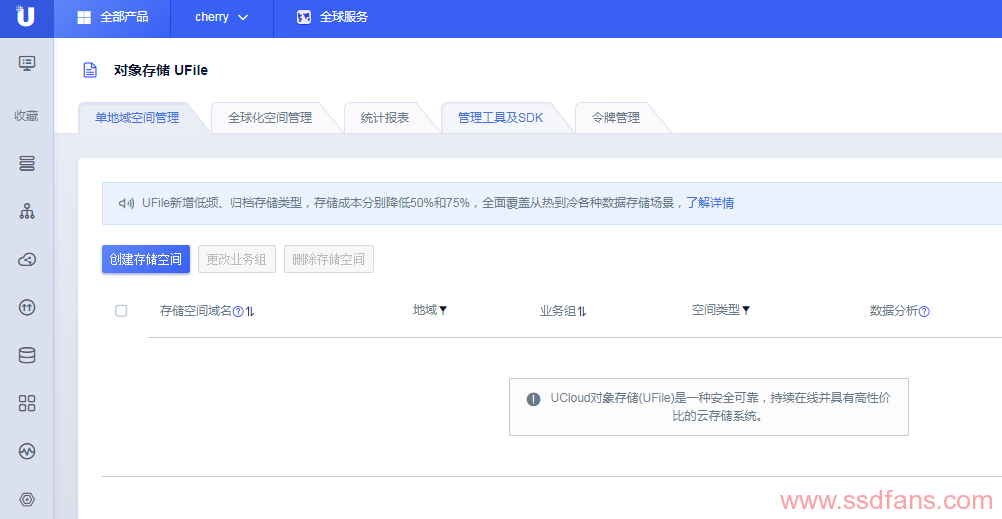1002x519 pixels.
Task: Click the UCloud对象存储 notice text
Action: click(x=720, y=407)
